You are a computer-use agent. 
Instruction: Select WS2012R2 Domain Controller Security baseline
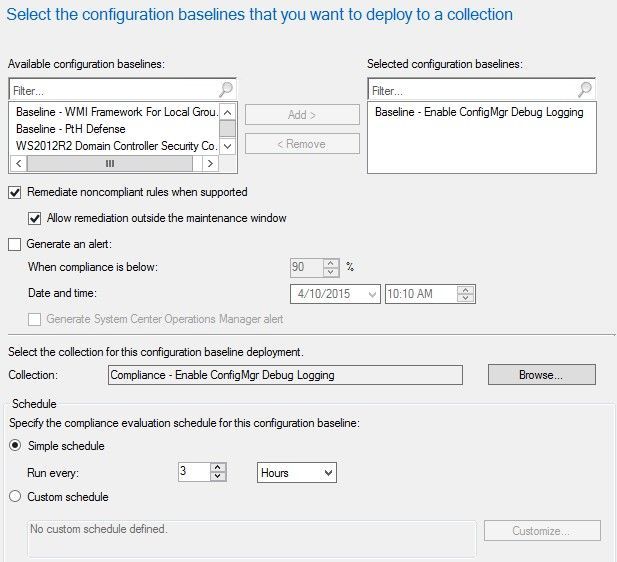click(x=116, y=146)
